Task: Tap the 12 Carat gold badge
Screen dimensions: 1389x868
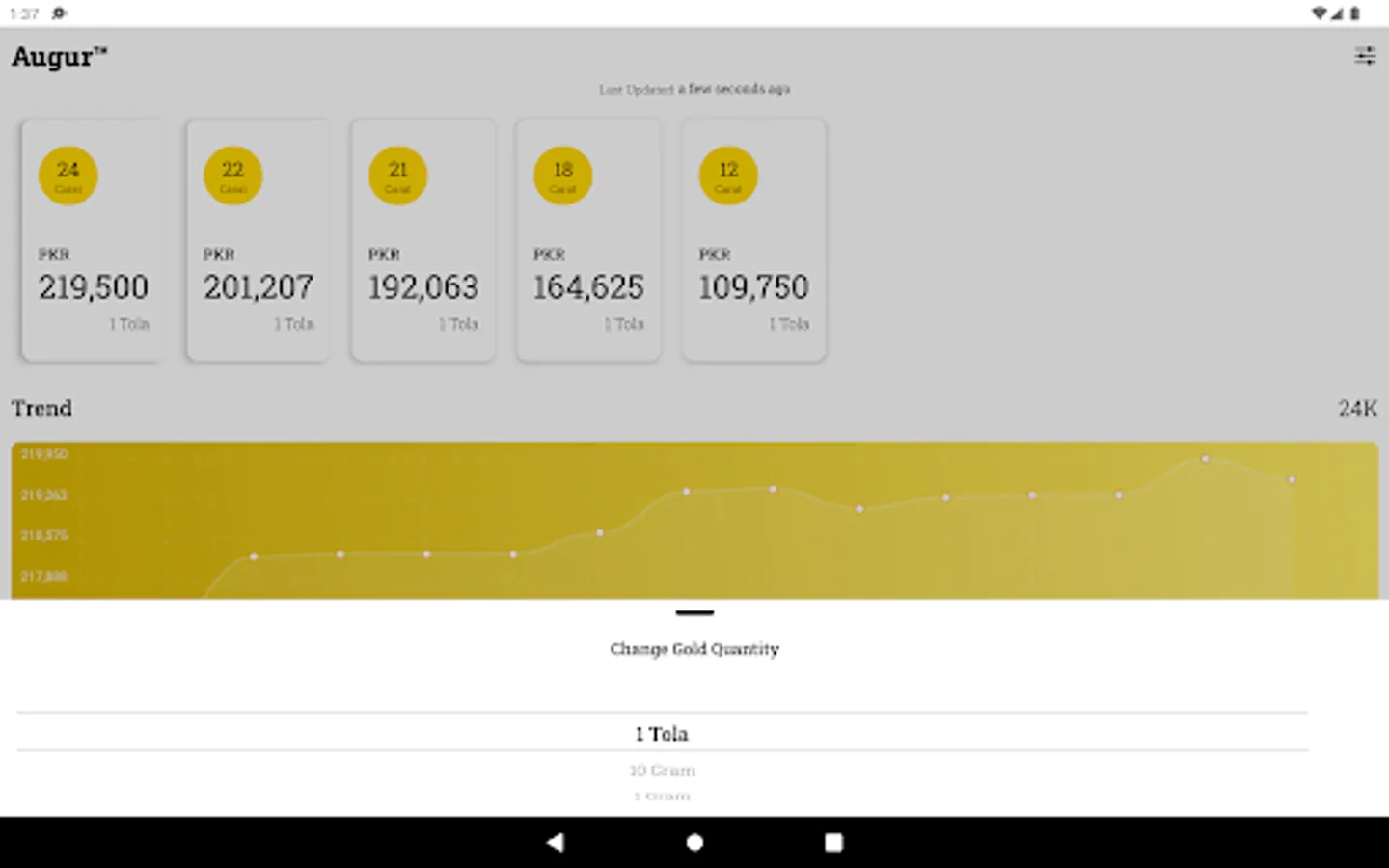Action: click(x=728, y=176)
